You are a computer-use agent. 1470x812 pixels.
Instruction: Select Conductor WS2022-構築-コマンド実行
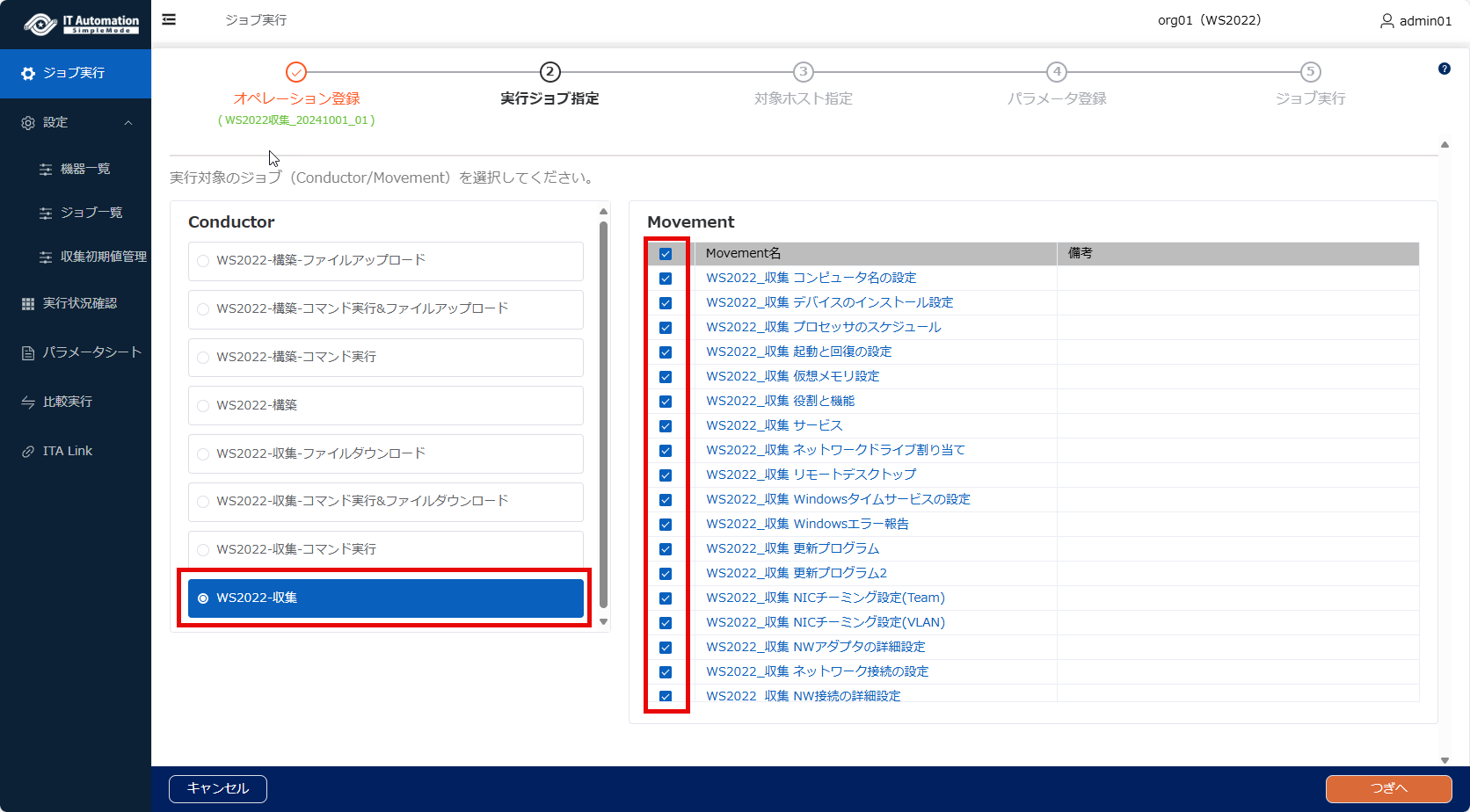click(386, 358)
